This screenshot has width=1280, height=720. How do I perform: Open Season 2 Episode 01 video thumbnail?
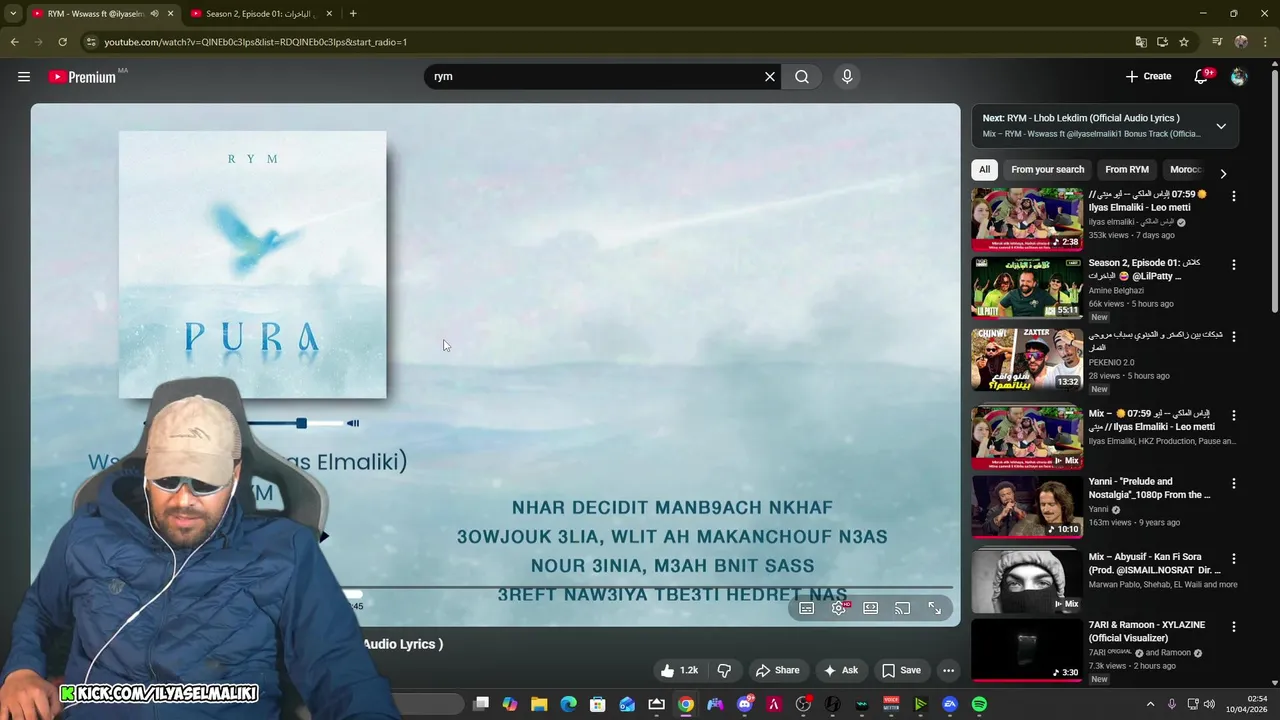click(x=1027, y=288)
